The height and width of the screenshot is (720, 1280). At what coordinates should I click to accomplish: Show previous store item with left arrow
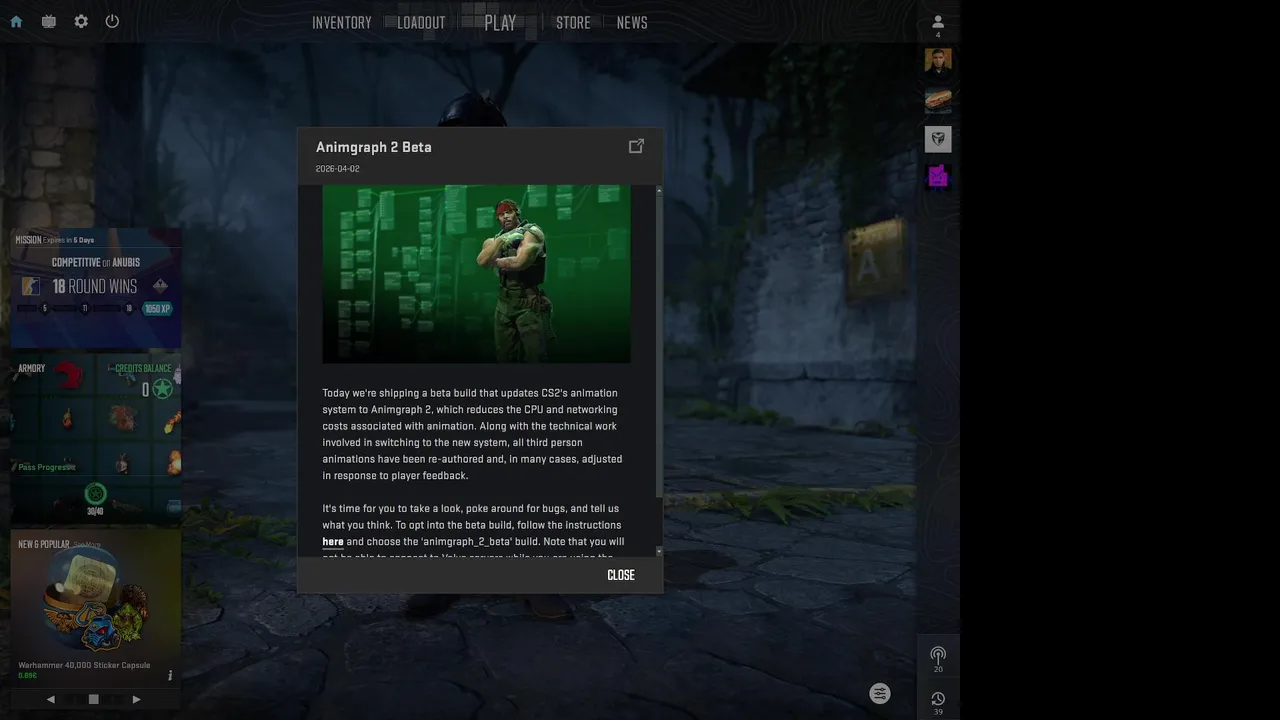coord(51,699)
